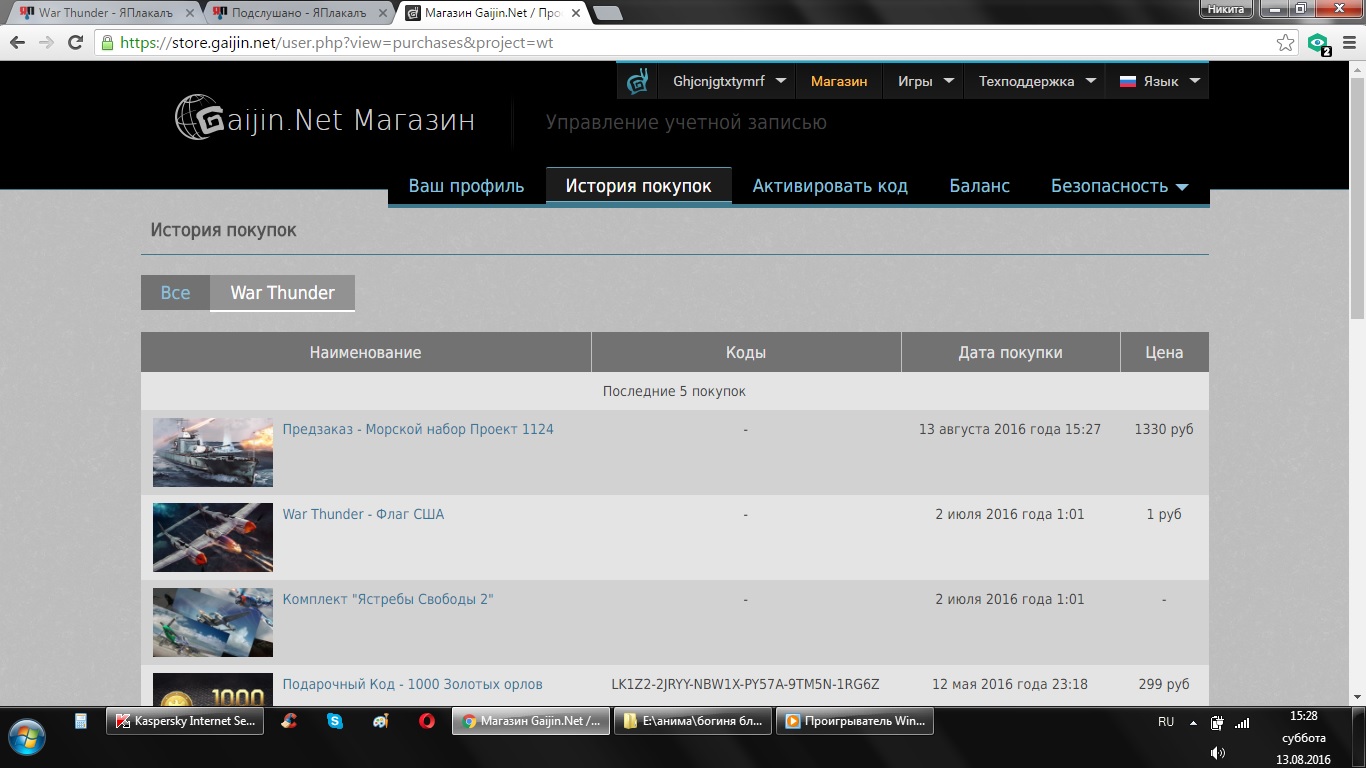Bookmark this page with the star icon
Image resolution: width=1366 pixels, height=768 pixels.
[x=1286, y=43]
